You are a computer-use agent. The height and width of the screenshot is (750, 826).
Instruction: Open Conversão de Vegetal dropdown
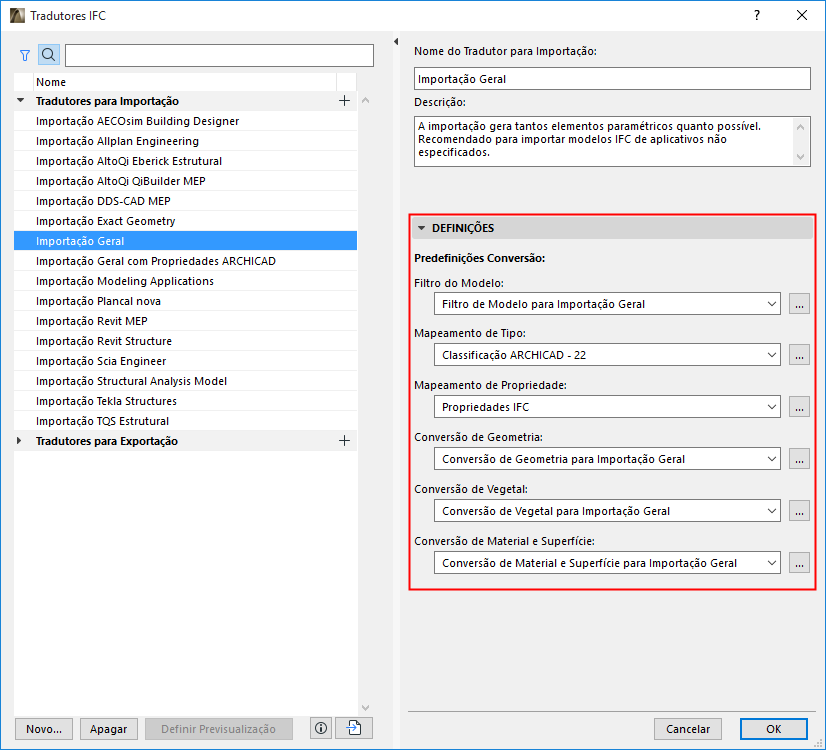(607, 511)
